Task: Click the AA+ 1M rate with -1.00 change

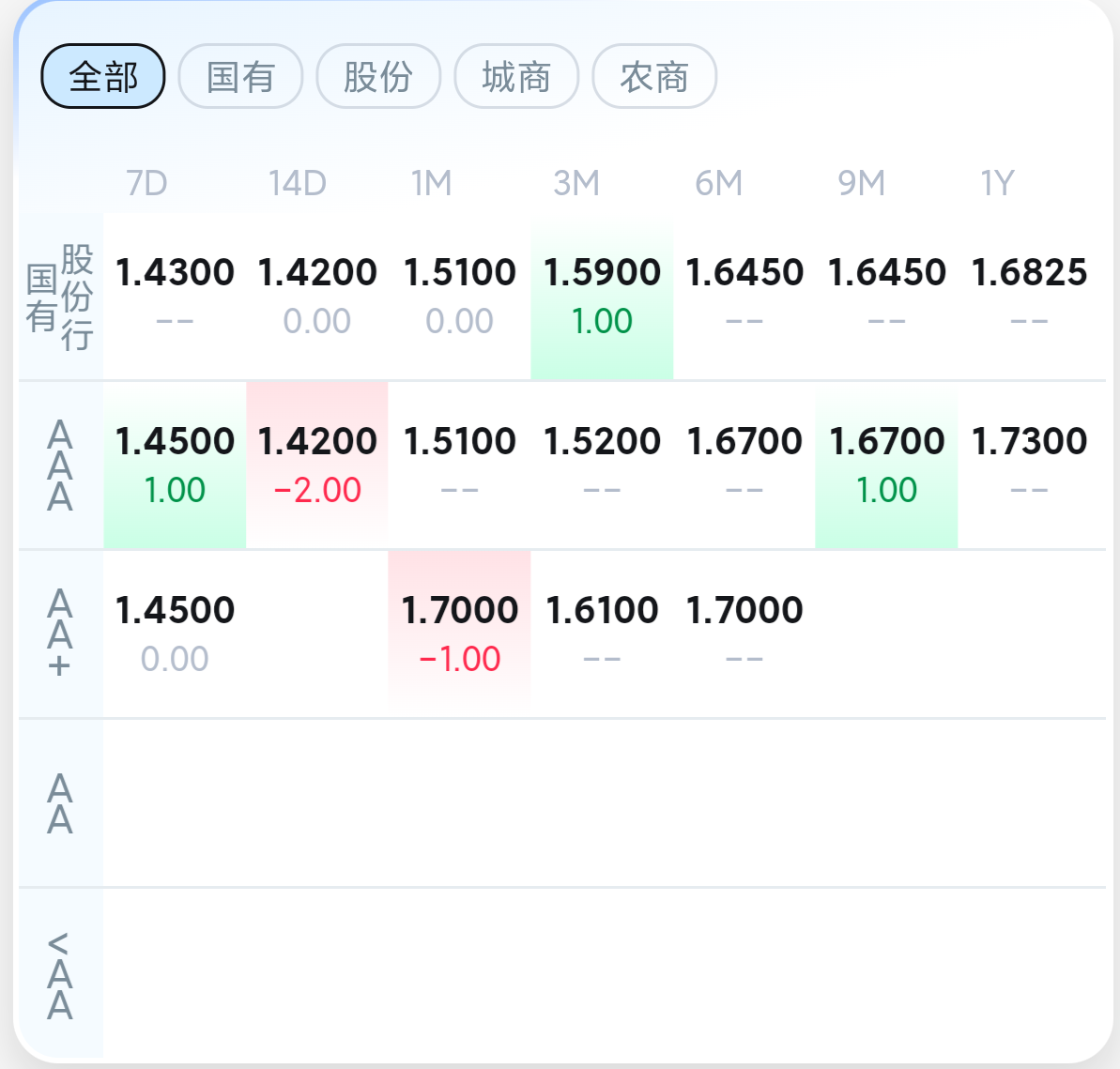Action: click(x=460, y=634)
